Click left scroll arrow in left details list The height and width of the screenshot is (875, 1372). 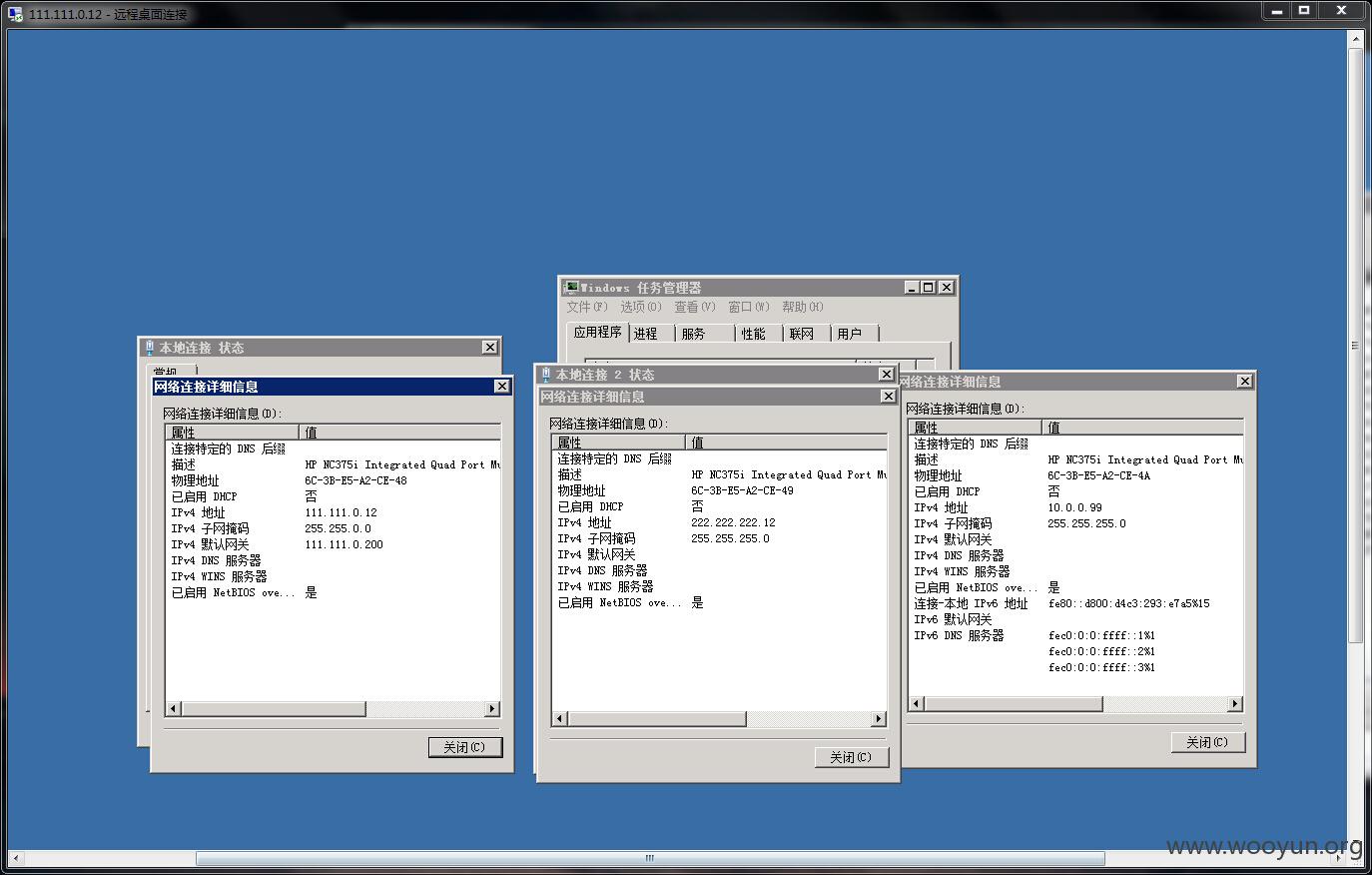pyautogui.click(x=174, y=709)
